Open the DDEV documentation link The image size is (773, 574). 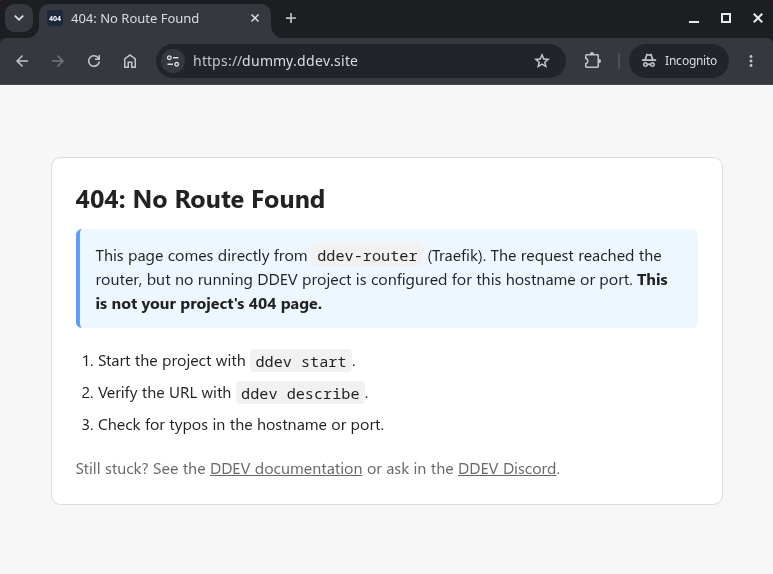tap(286, 468)
